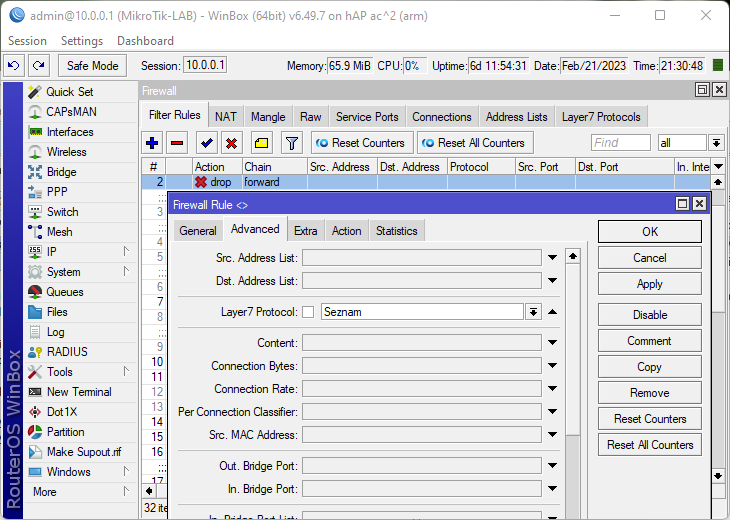This screenshot has height=520, width=730.
Task: Launch New Terminal from sidebar
Action: pyautogui.click(x=80, y=392)
